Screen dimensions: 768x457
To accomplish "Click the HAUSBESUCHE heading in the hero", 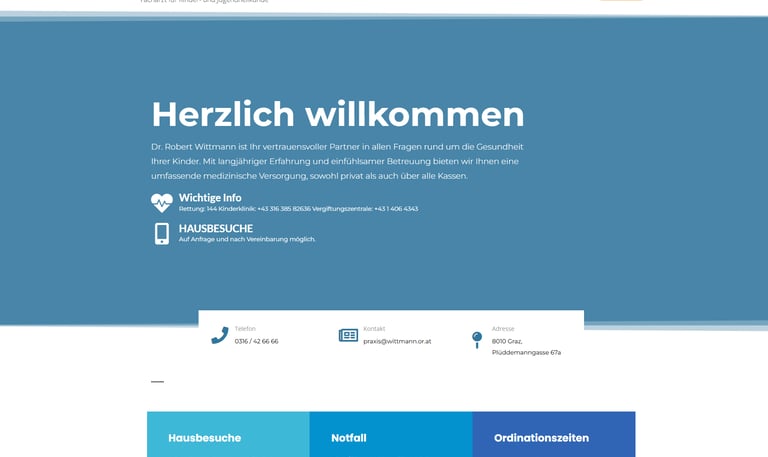I will point(216,228).
